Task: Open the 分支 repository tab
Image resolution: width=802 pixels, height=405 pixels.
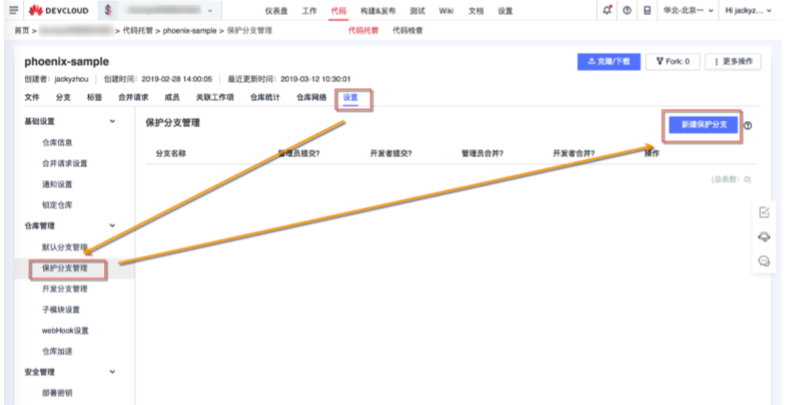Action: [63, 97]
